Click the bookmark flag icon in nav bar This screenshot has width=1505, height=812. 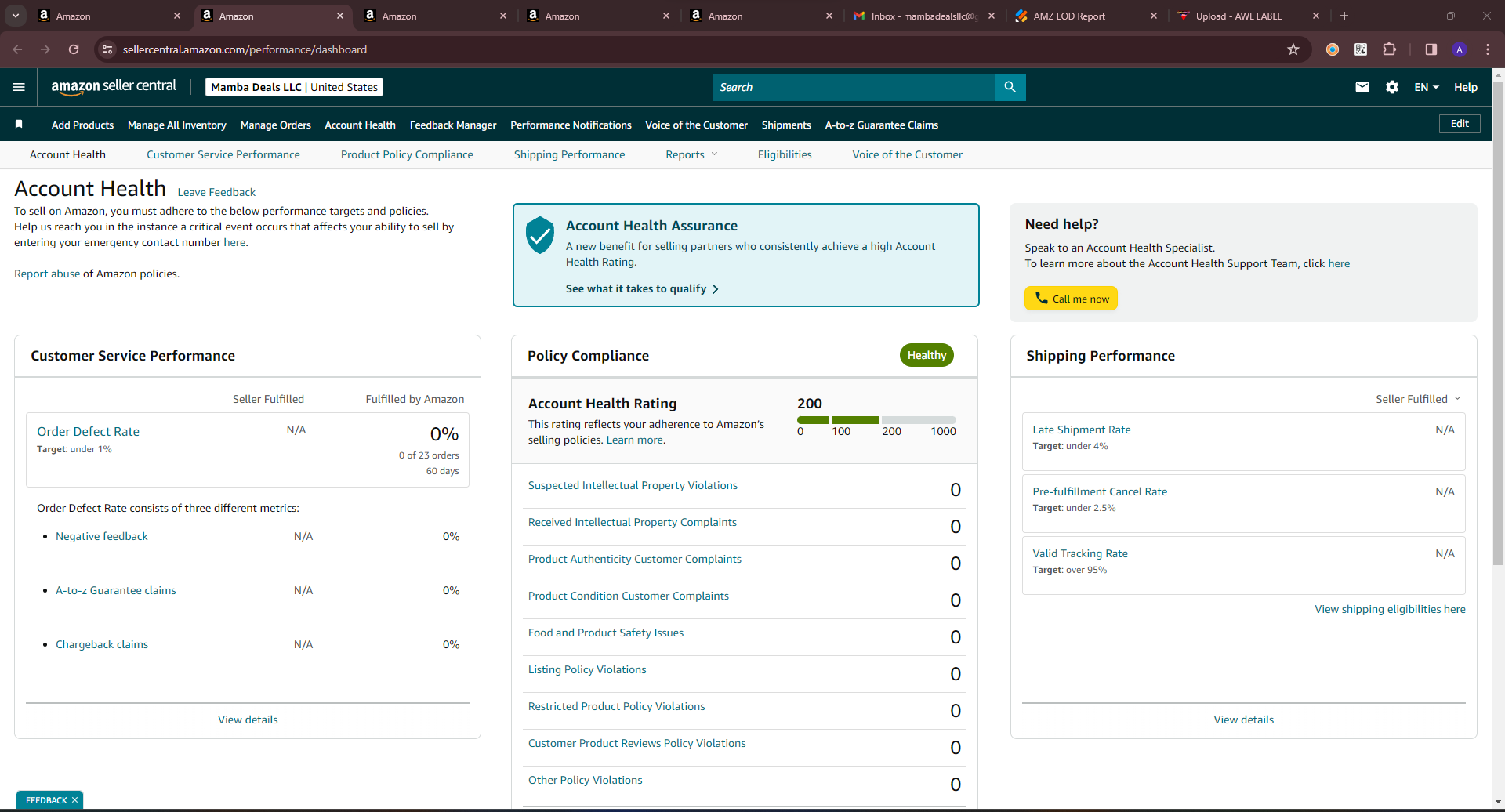click(x=19, y=124)
